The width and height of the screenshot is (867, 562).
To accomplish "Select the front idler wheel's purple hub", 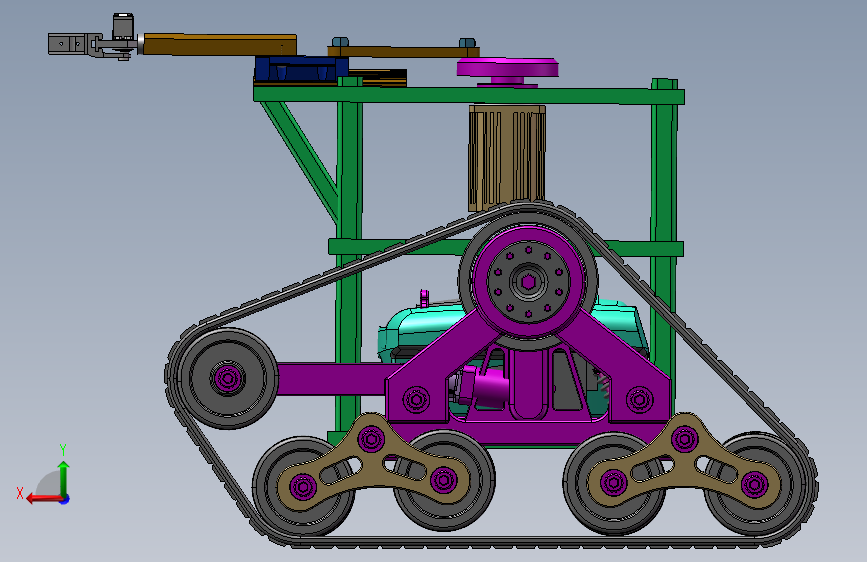I will [x=227, y=379].
